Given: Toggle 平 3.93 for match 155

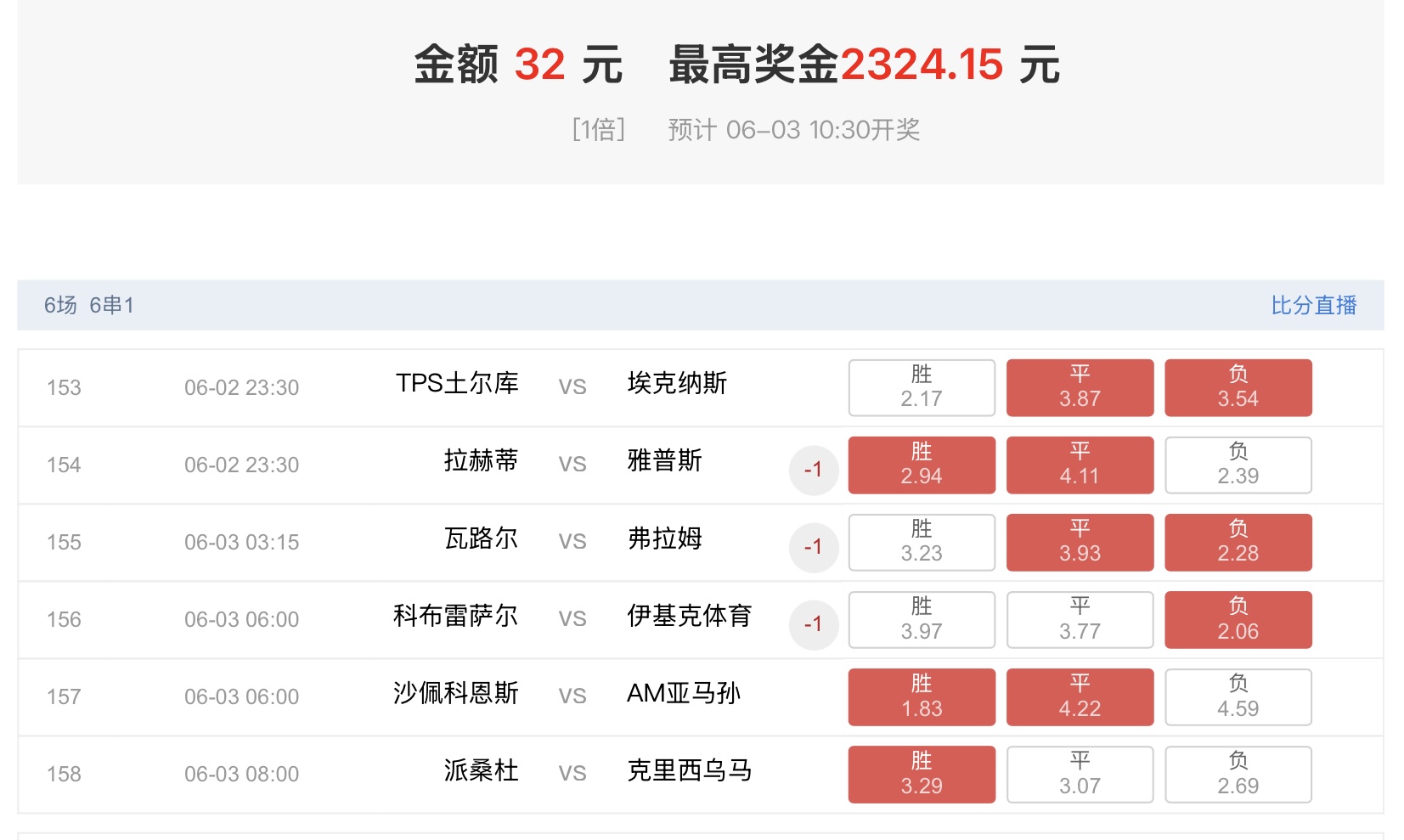Looking at the screenshot, I should coord(1080,542).
